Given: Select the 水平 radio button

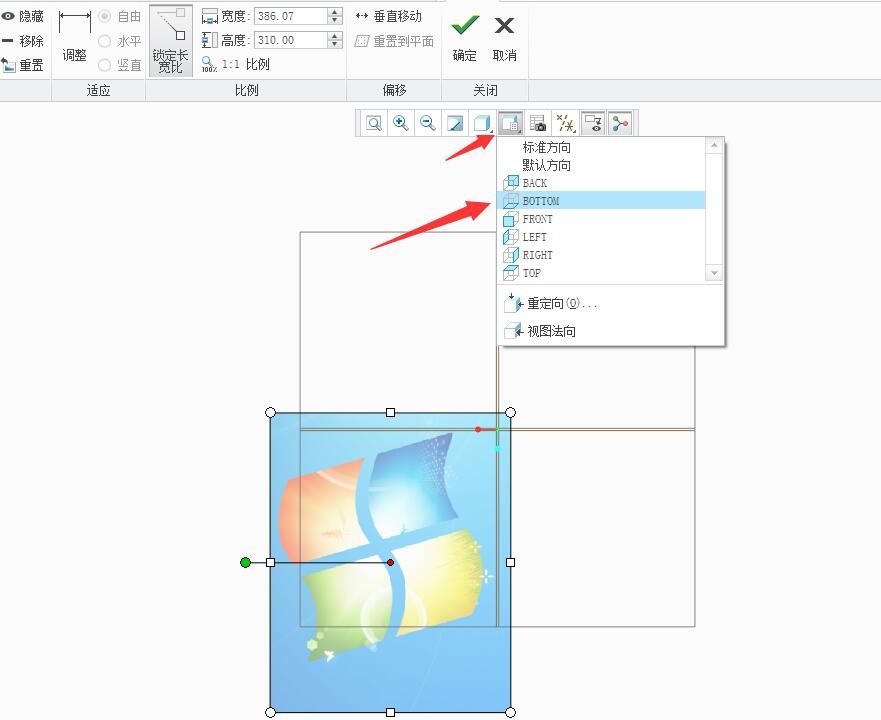Looking at the screenshot, I should point(104,40).
